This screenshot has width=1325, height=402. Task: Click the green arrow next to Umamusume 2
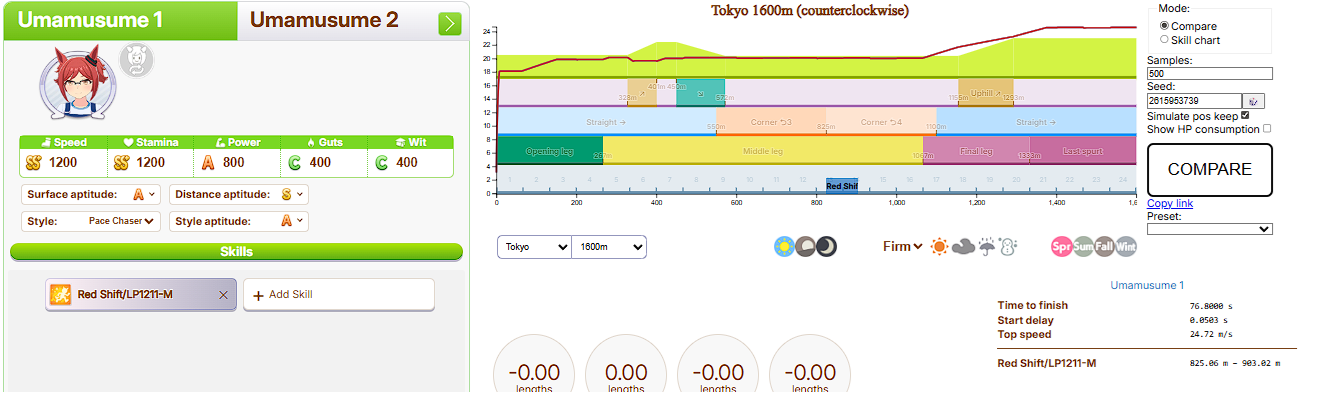click(x=450, y=23)
